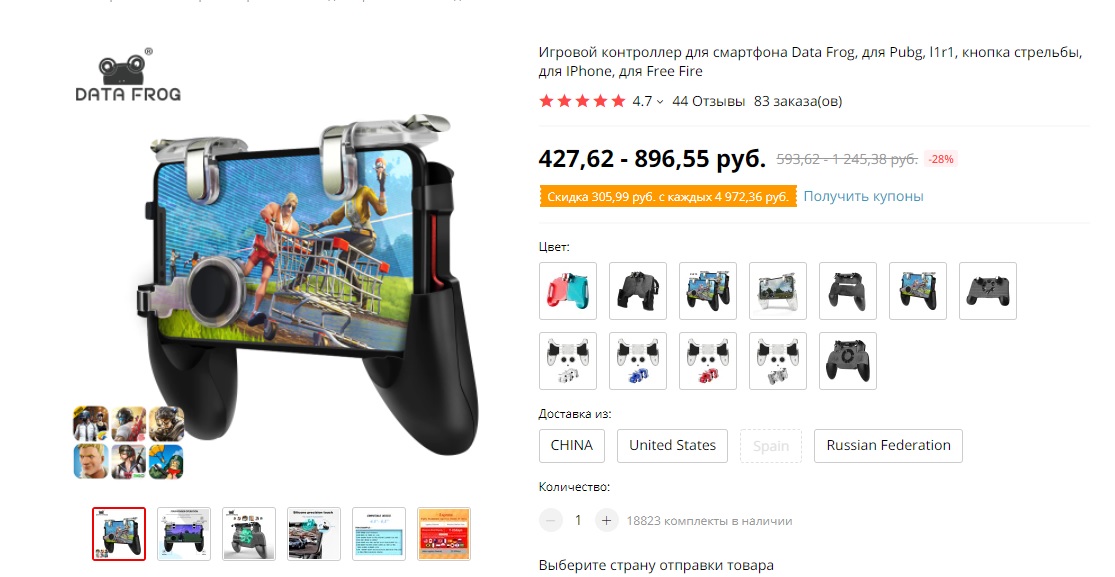Pick the red trigger buttons variant

(x=708, y=361)
